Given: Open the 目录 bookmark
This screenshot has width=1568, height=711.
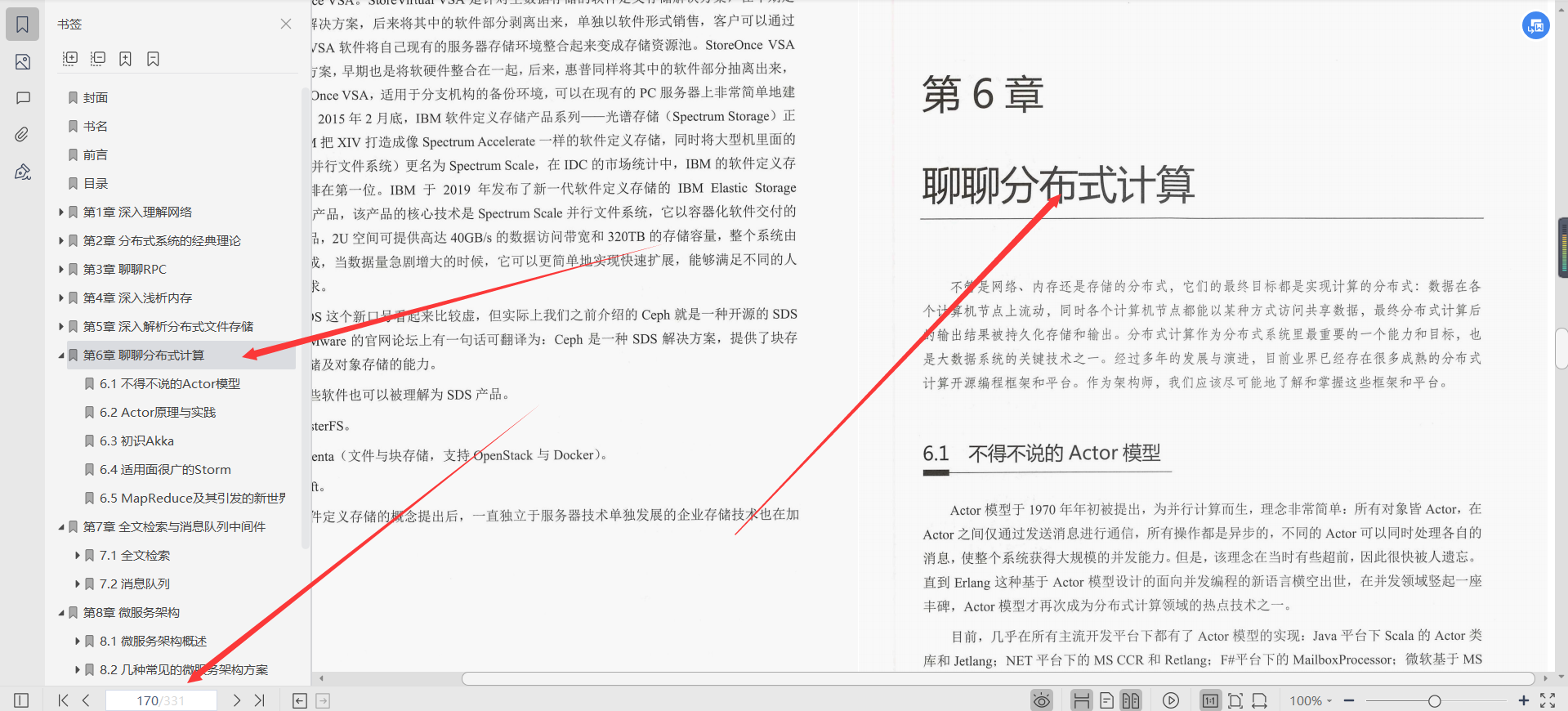Looking at the screenshot, I should [95, 183].
